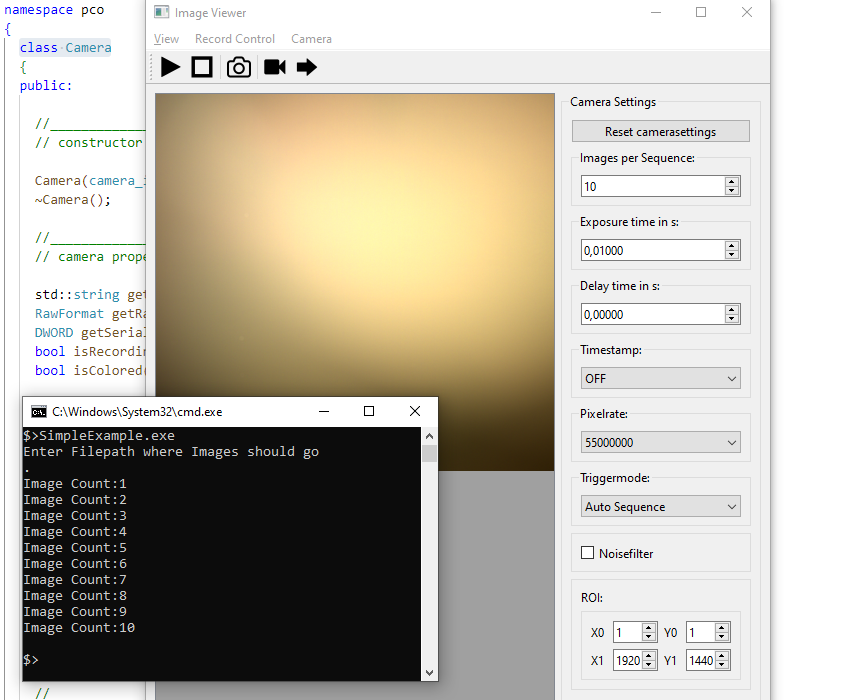This screenshot has height=700, width=850.
Task: Expand the Pixelrate dropdown showing 55000000
Action: [x=660, y=442]
